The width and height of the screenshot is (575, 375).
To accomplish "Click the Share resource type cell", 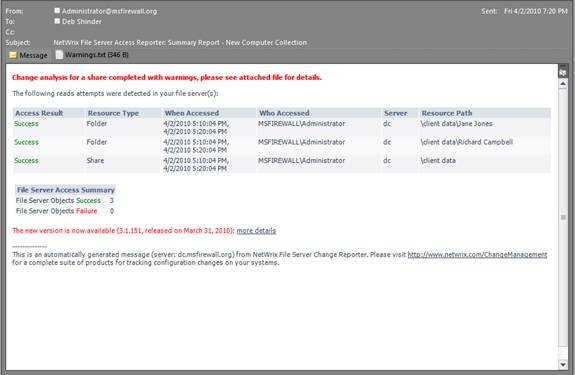I will coord(95,160).
